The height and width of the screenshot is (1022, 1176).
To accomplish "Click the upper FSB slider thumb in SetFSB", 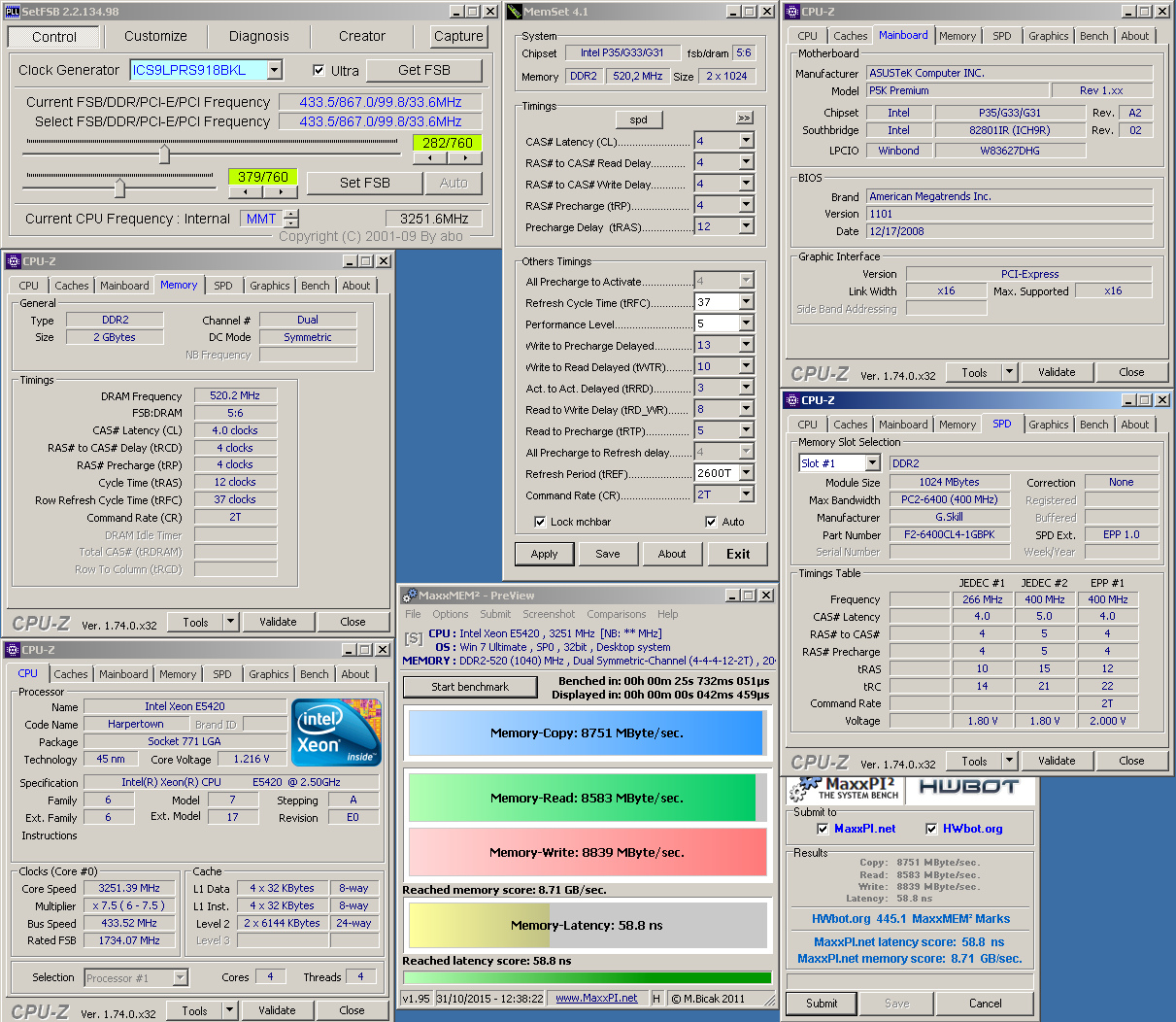I will click(164, 154).
